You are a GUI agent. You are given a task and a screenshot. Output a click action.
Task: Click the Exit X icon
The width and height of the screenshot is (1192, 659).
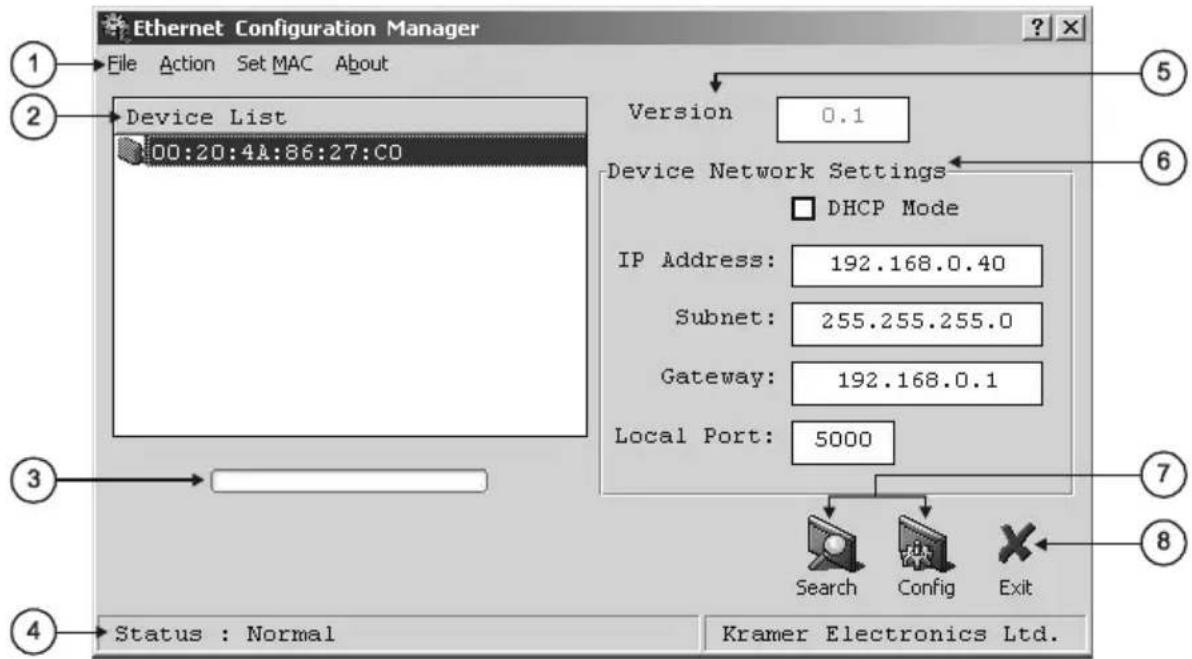1016,543
